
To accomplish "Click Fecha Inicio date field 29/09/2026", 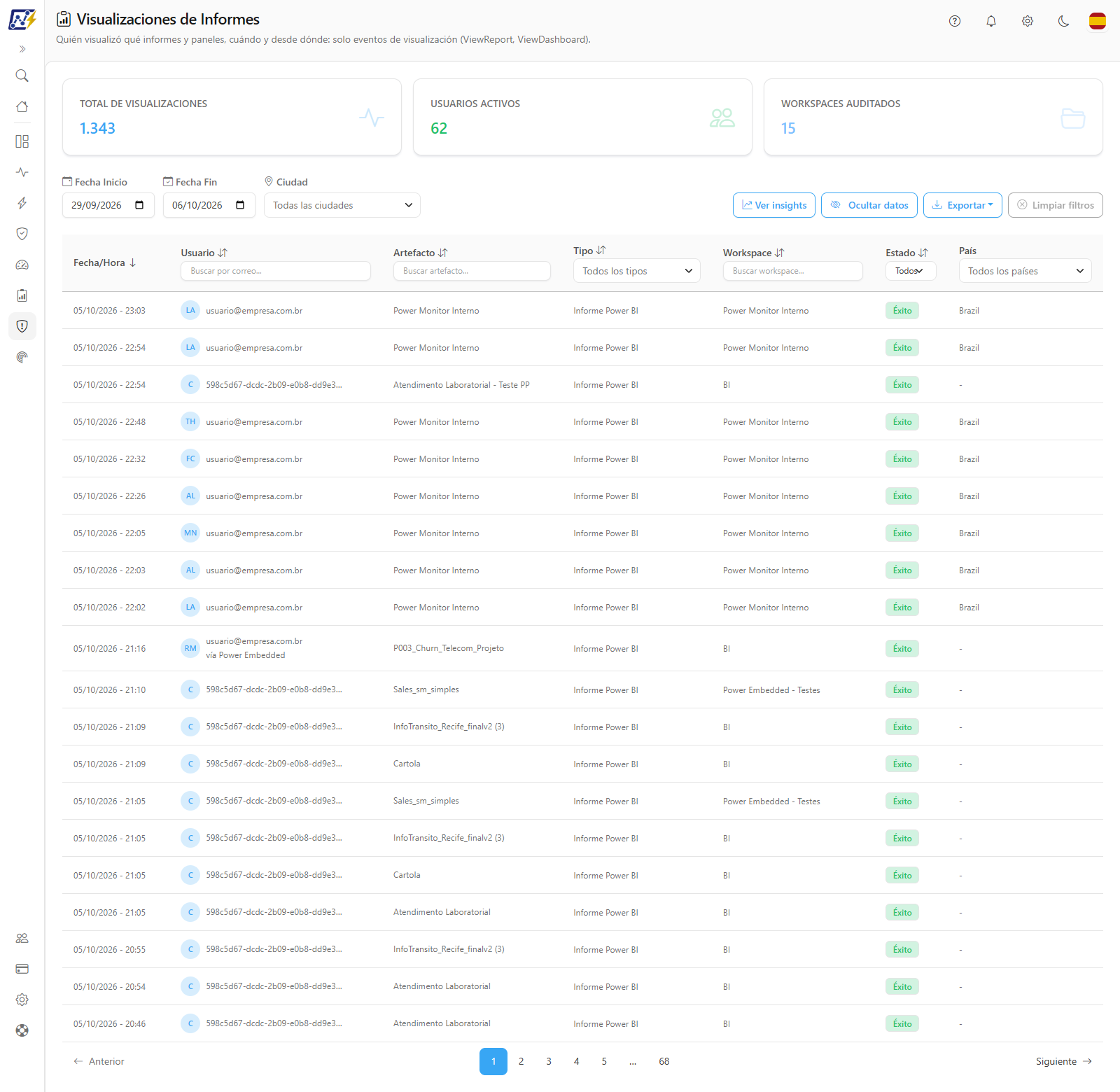I will click(x=108, y=205).
